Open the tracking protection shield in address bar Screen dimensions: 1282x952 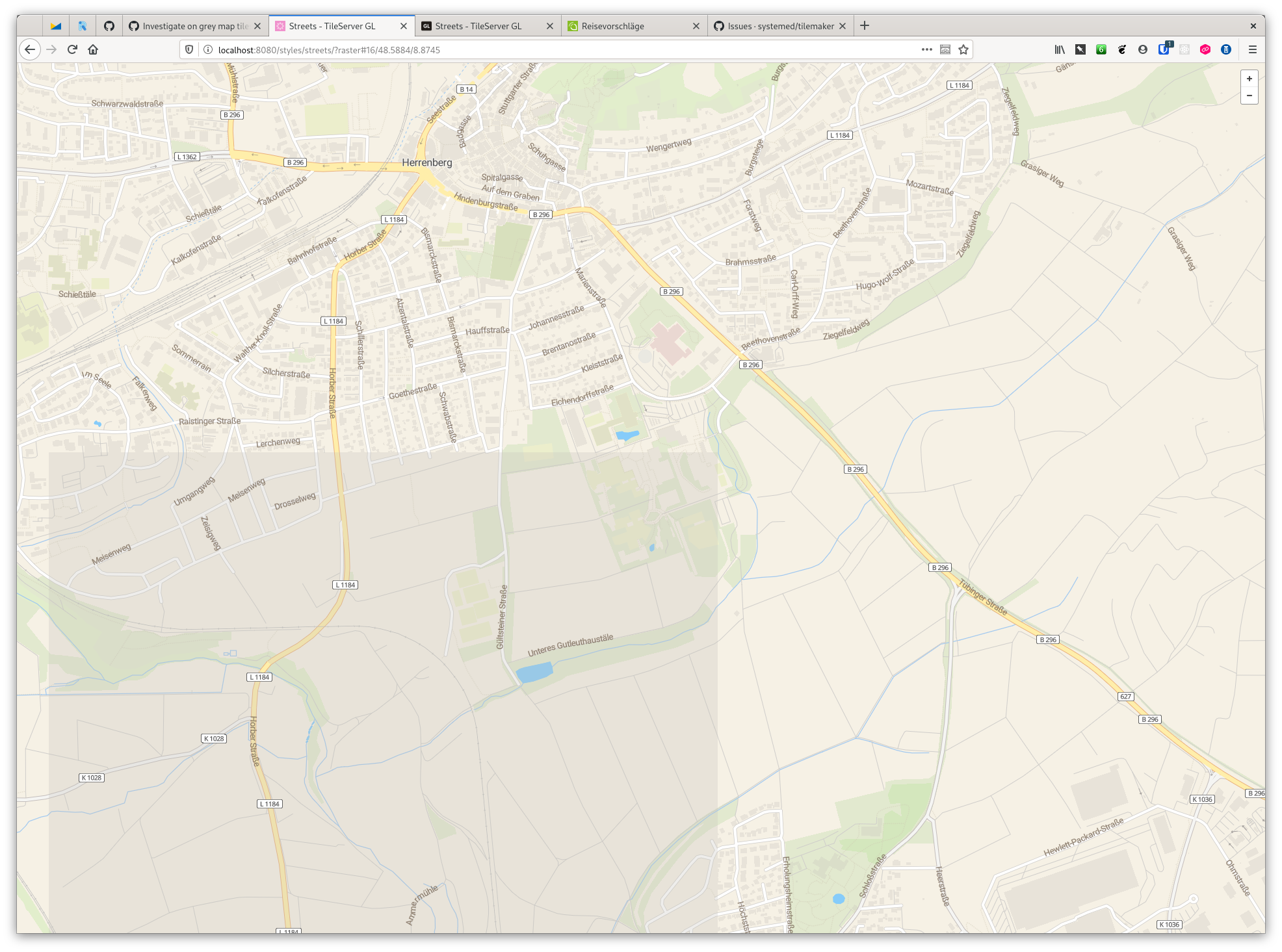189,49
